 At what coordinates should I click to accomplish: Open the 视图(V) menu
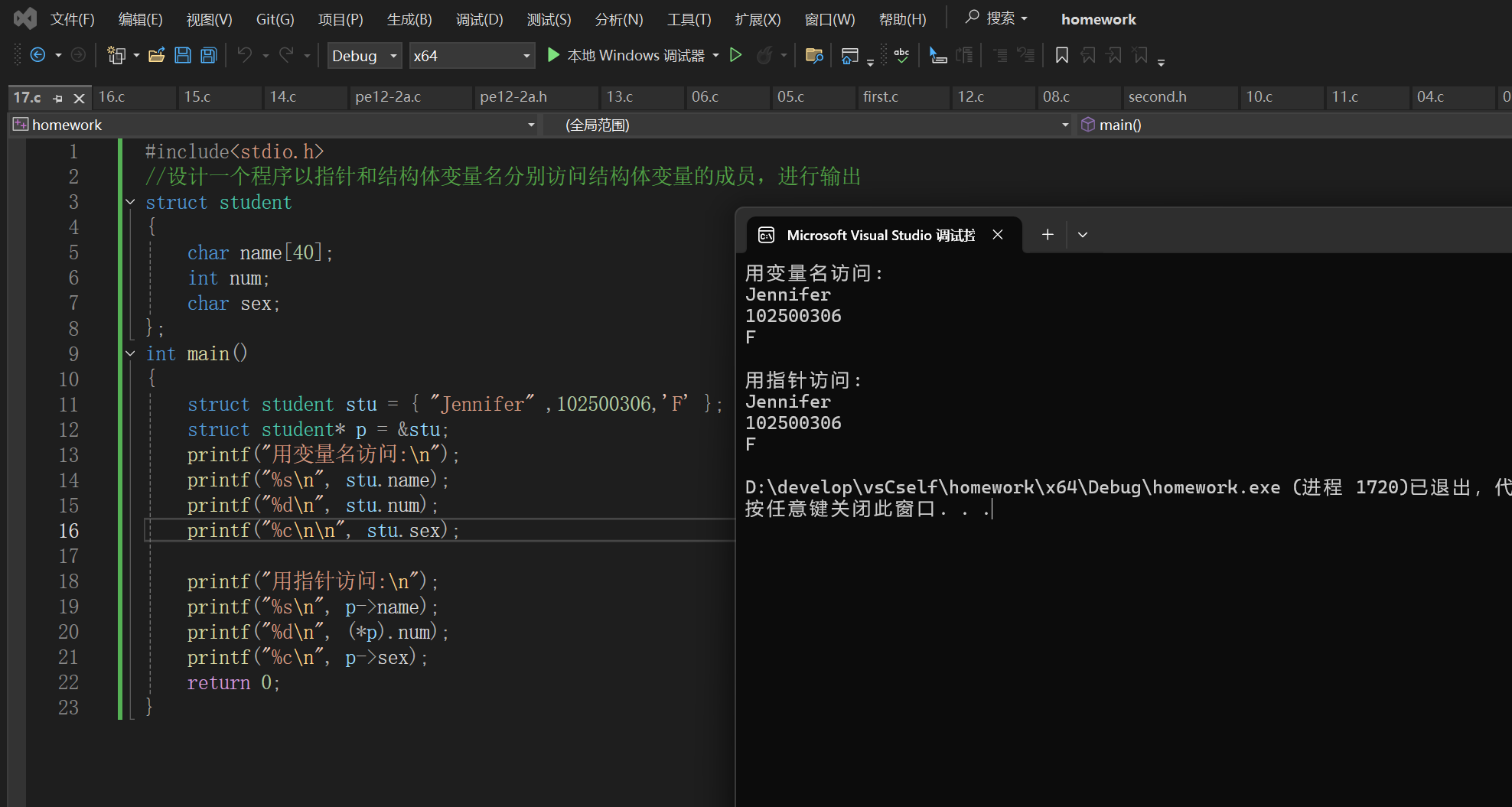pyautogui.click(x=209, y=19)
